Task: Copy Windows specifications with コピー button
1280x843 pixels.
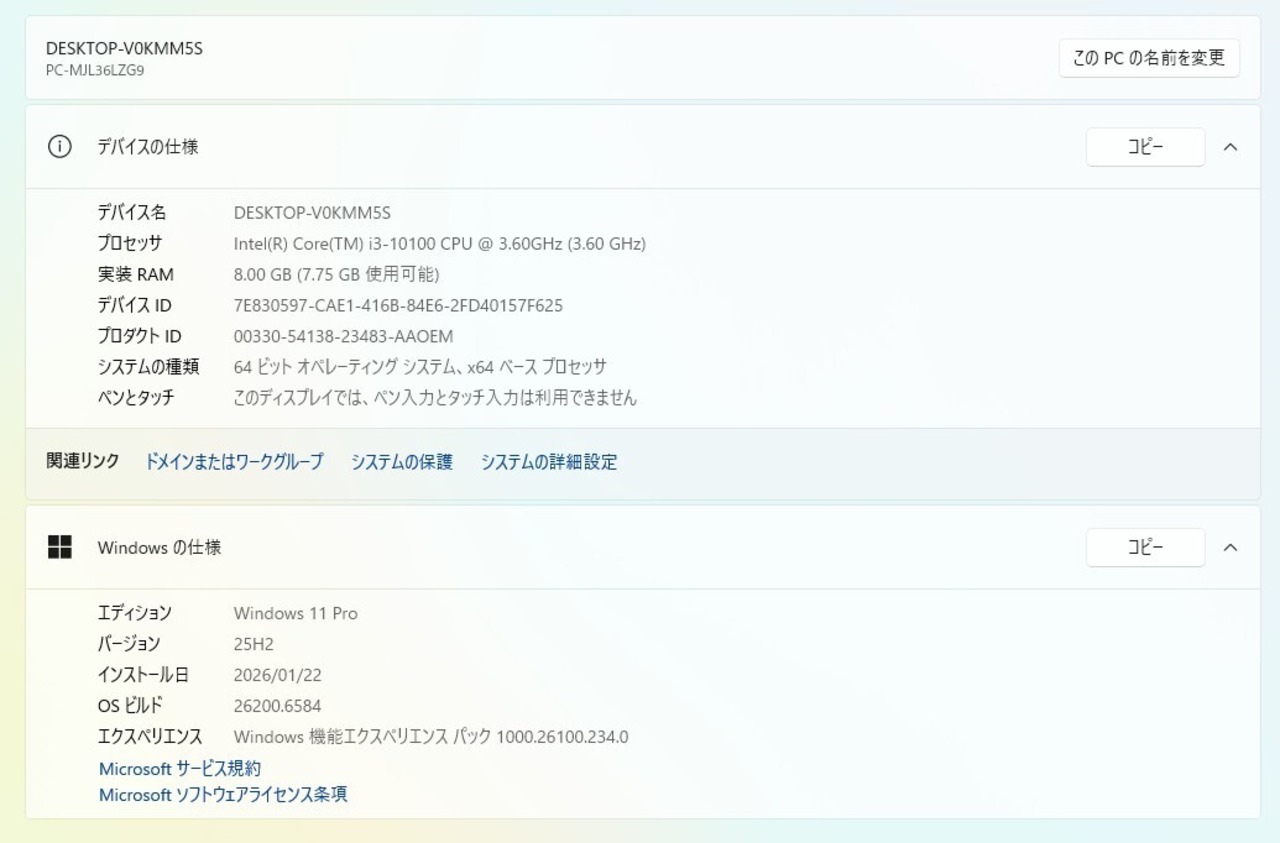Action: point(1146,547)
